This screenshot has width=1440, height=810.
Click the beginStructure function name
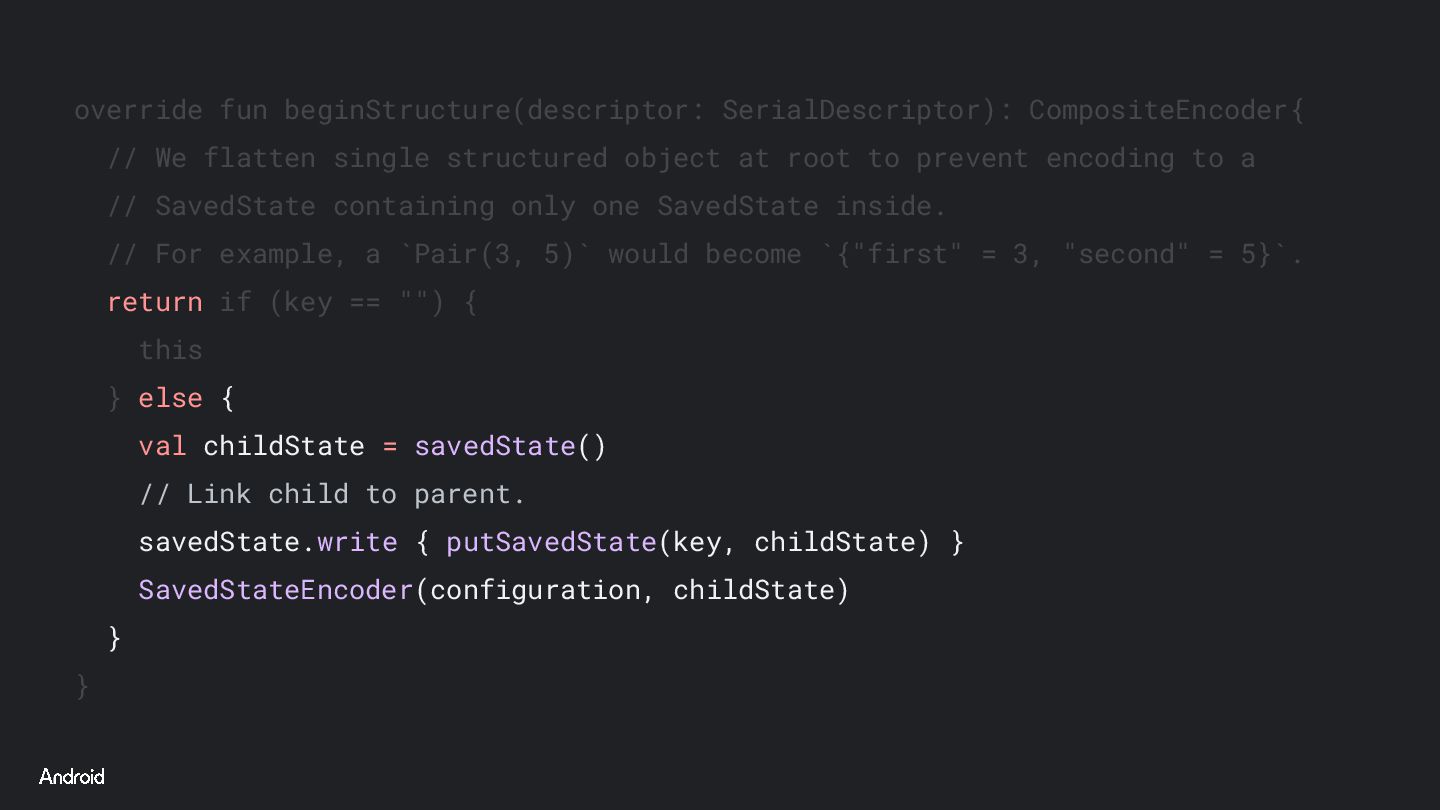click(397, 110)
